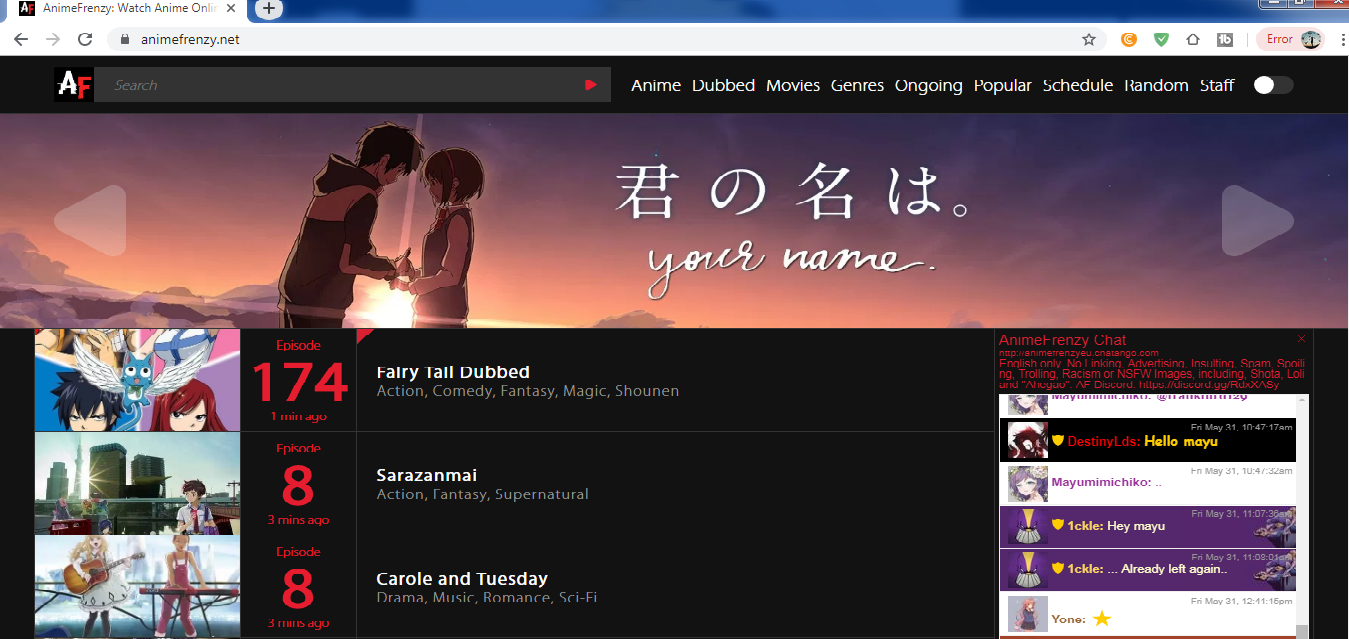
Task: Watch Carole and Tuesday episode 8
Action: coord(298,588)
